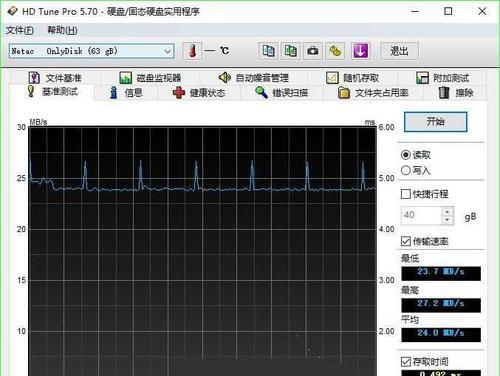Click the green copy screenshot icon
The image size is (500, 376).
click(x=291, y=51)
